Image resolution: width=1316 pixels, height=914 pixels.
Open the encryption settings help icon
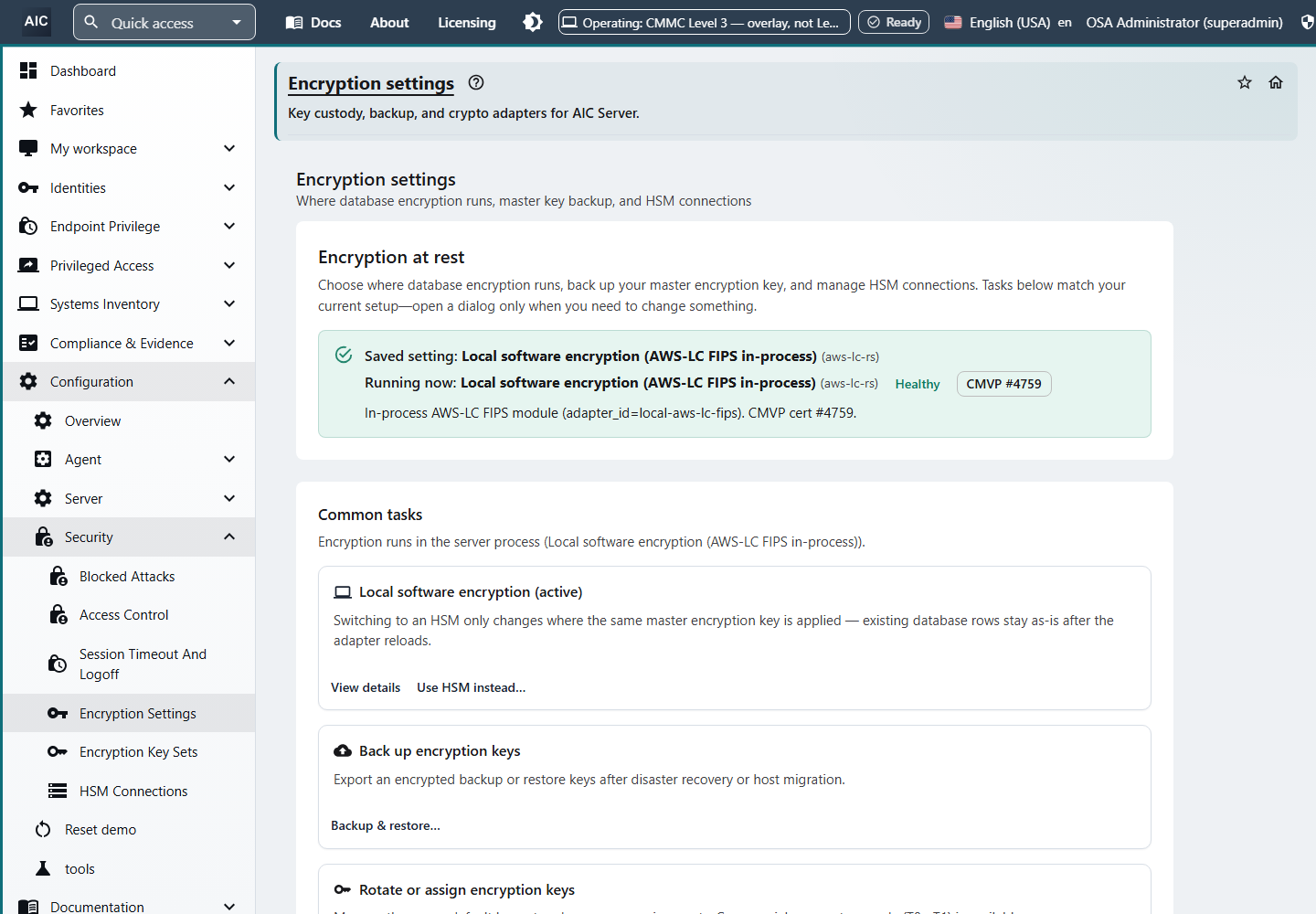[x=476, y=82]
